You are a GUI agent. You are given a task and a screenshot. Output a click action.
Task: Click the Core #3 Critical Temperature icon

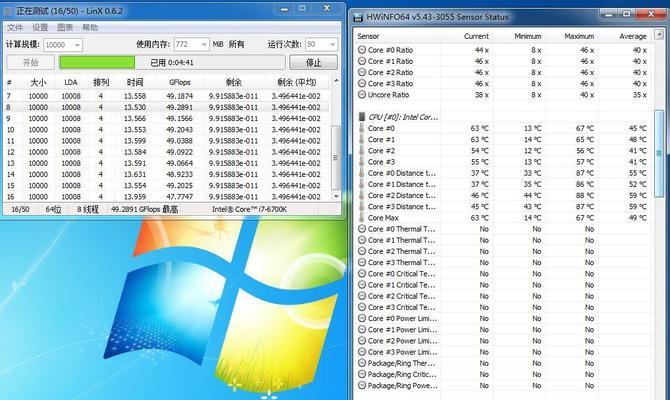362,307
